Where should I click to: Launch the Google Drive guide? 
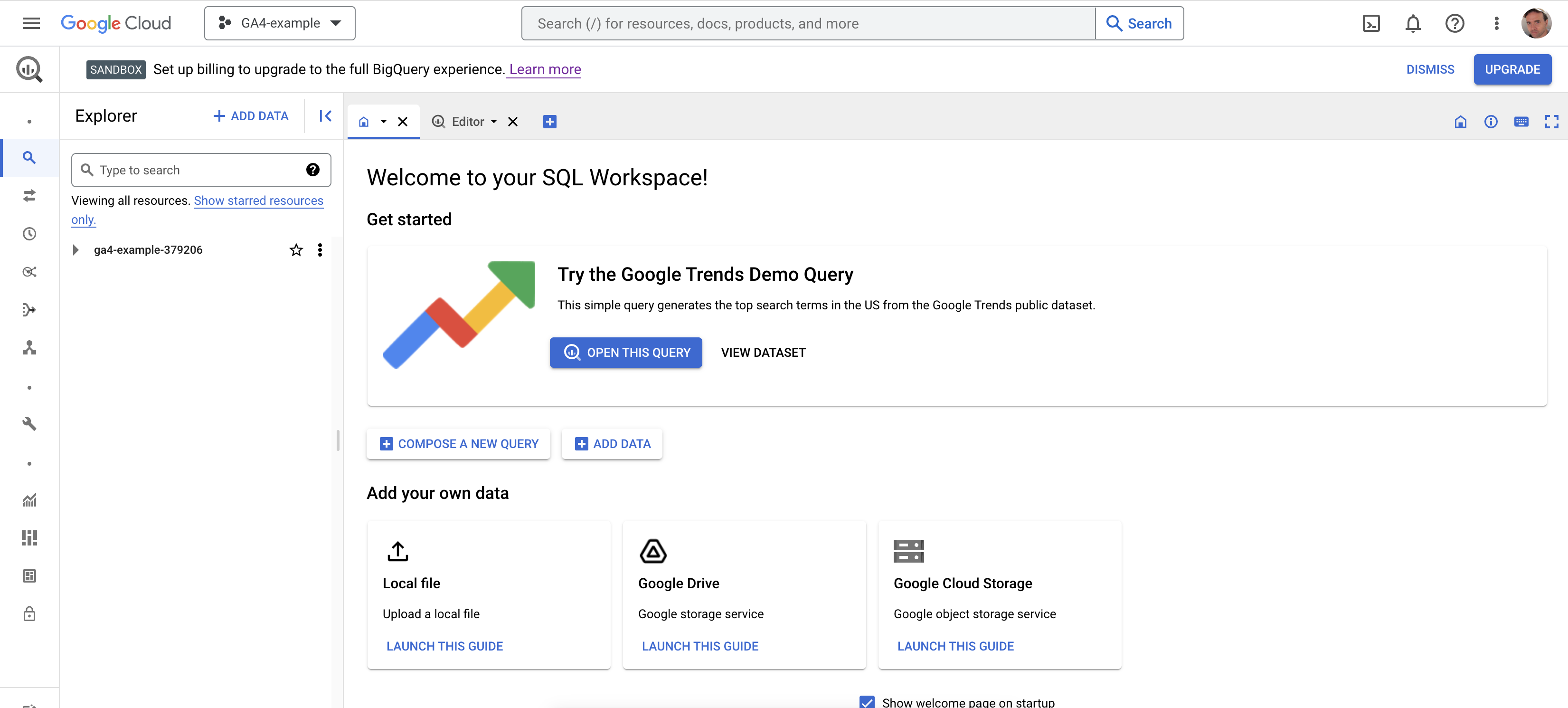[700, 646]
